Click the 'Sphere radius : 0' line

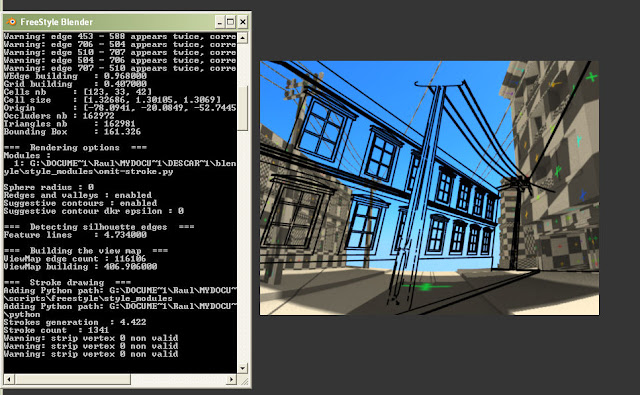[49, 187]
